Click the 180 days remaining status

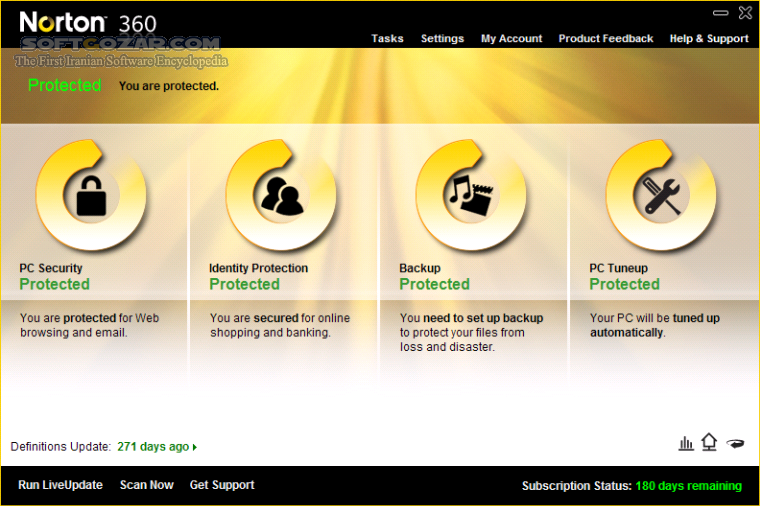click(688, 486)
